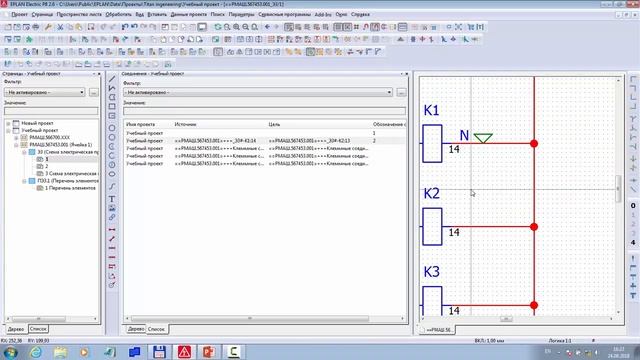
Task: Switch to Список tab in Соединения panel
Action: click(x=157, y=329)
